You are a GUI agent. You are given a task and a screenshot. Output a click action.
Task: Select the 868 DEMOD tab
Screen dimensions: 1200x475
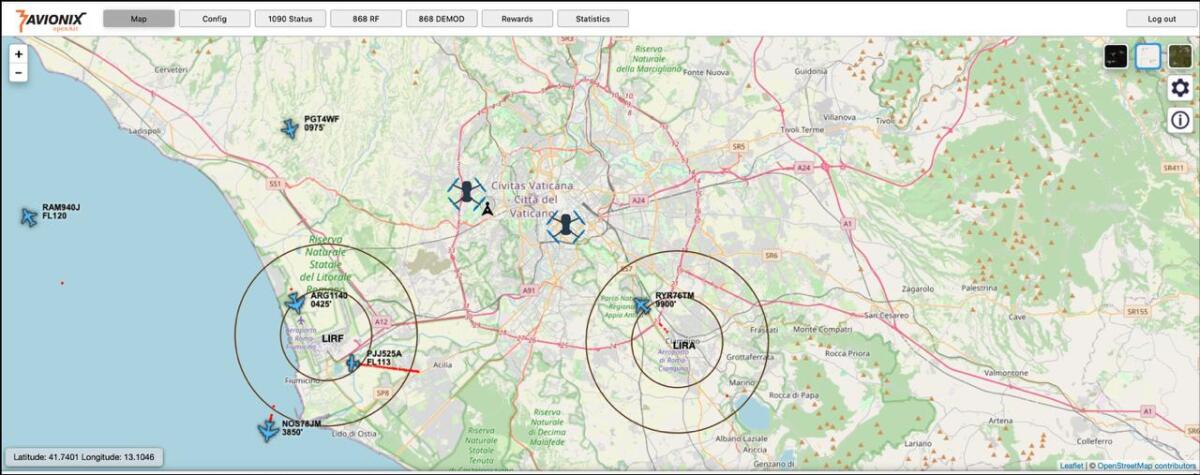pyautogui.click(x=441, y=18)
